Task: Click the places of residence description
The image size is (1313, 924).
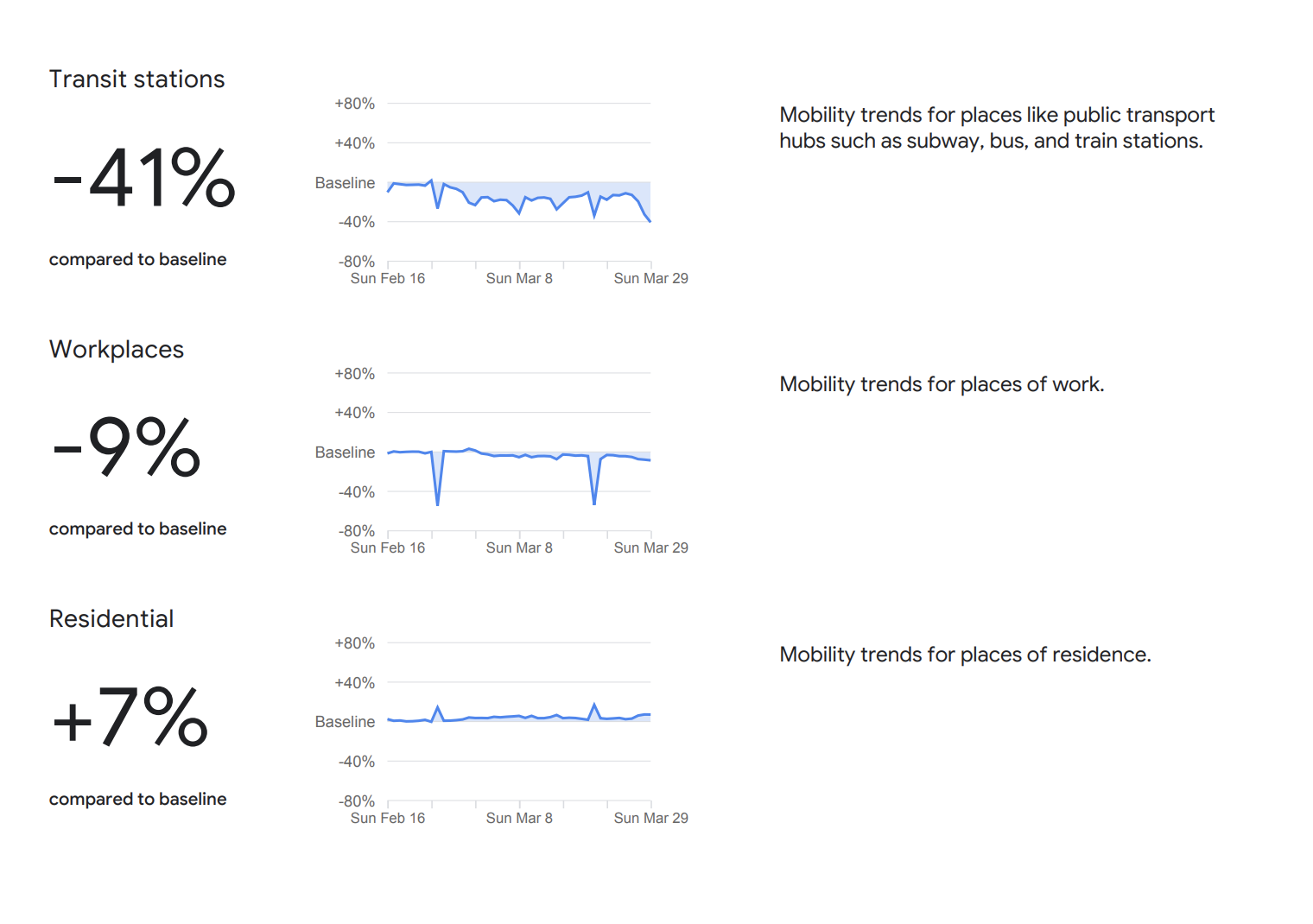Action: [965, 655]
